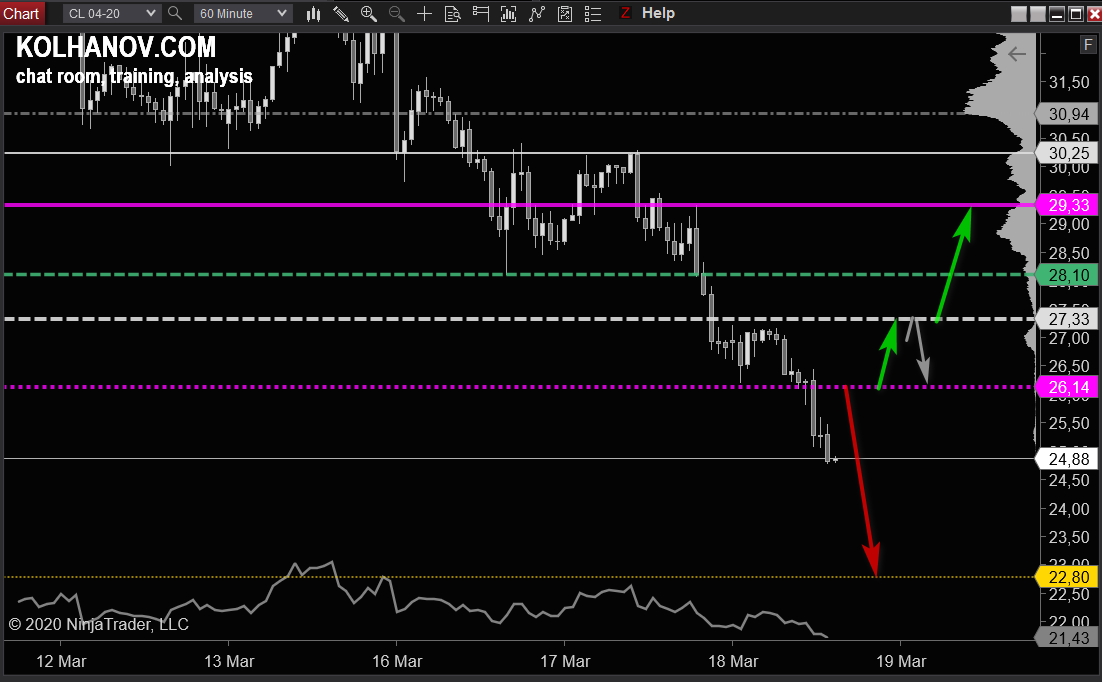Screen dimensions: 1102x682
Task: Activate the crosshair cursor tool
Action: pos(425,13)
